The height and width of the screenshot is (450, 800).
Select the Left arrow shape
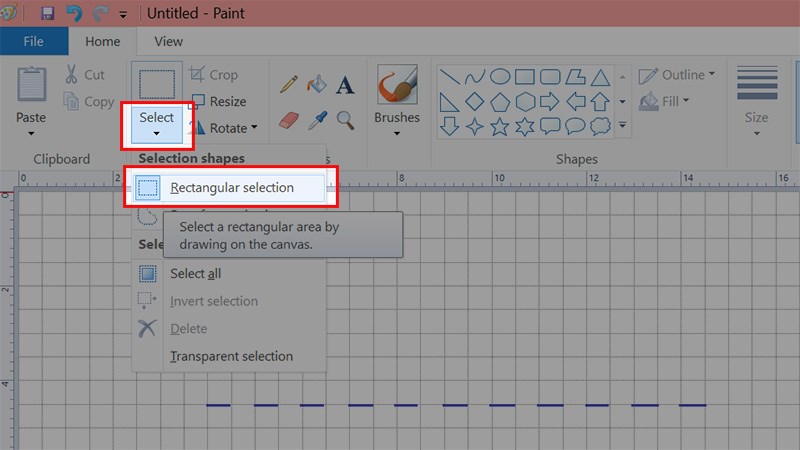click(x=576, y=102)
